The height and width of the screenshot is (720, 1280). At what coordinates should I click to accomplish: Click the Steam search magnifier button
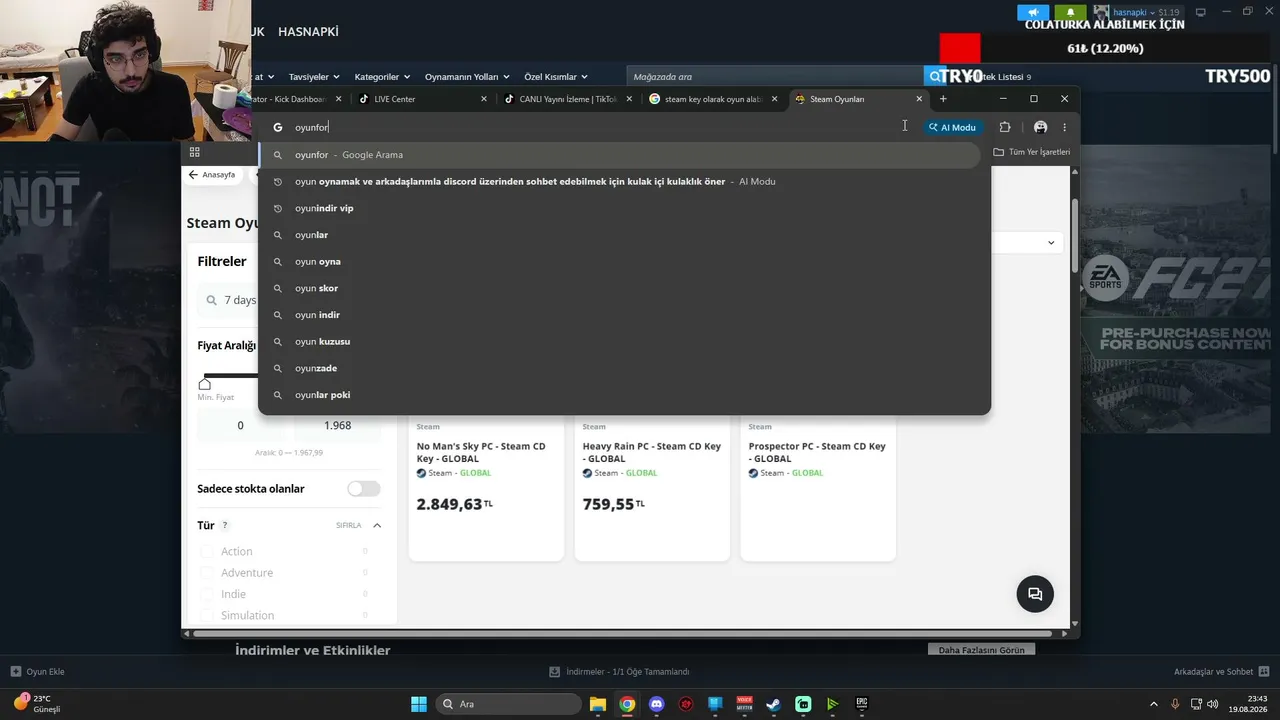click(934, 76)
